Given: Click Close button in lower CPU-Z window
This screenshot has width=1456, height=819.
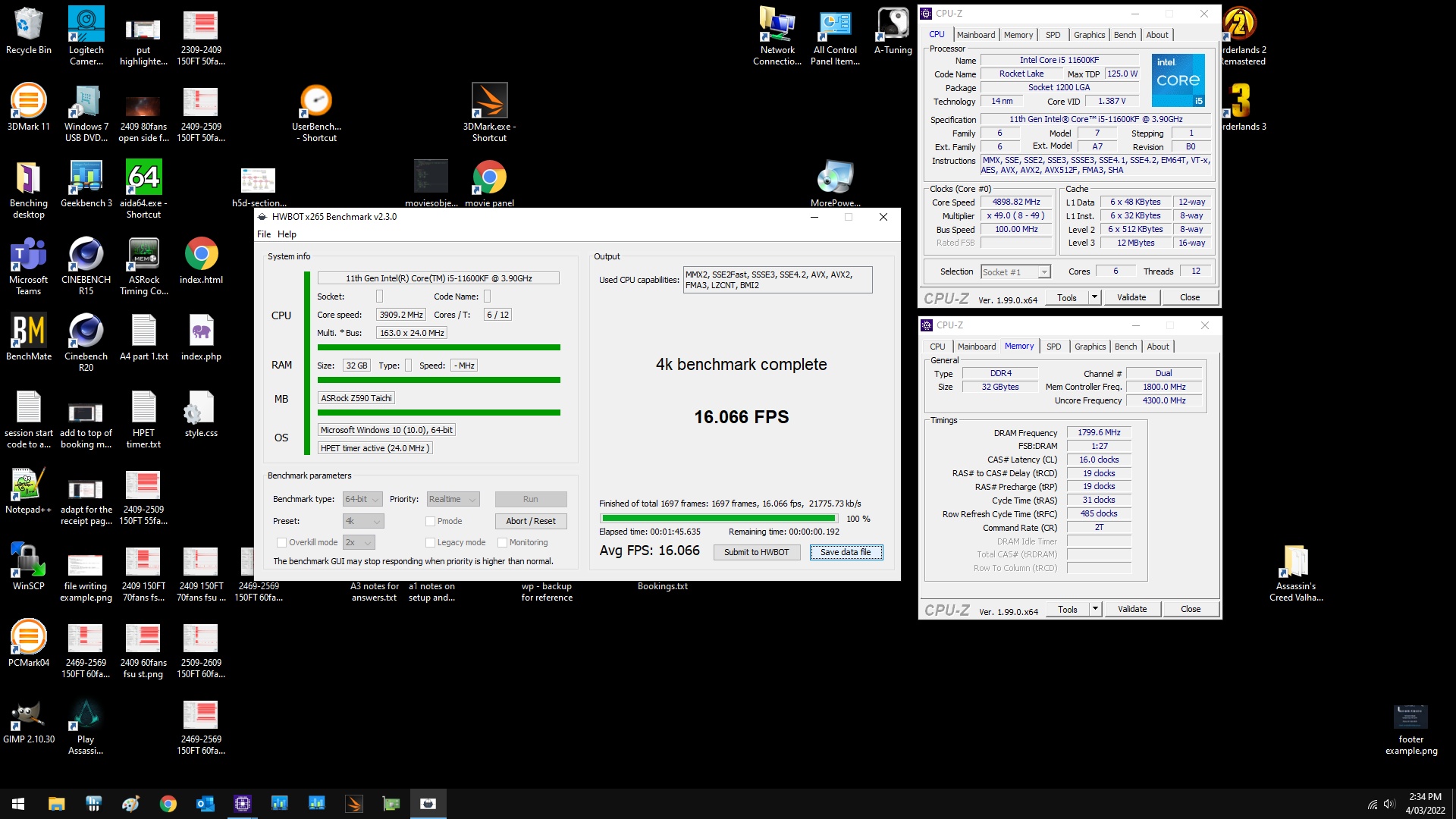Looking at the screenshot, I should 1191,609.
